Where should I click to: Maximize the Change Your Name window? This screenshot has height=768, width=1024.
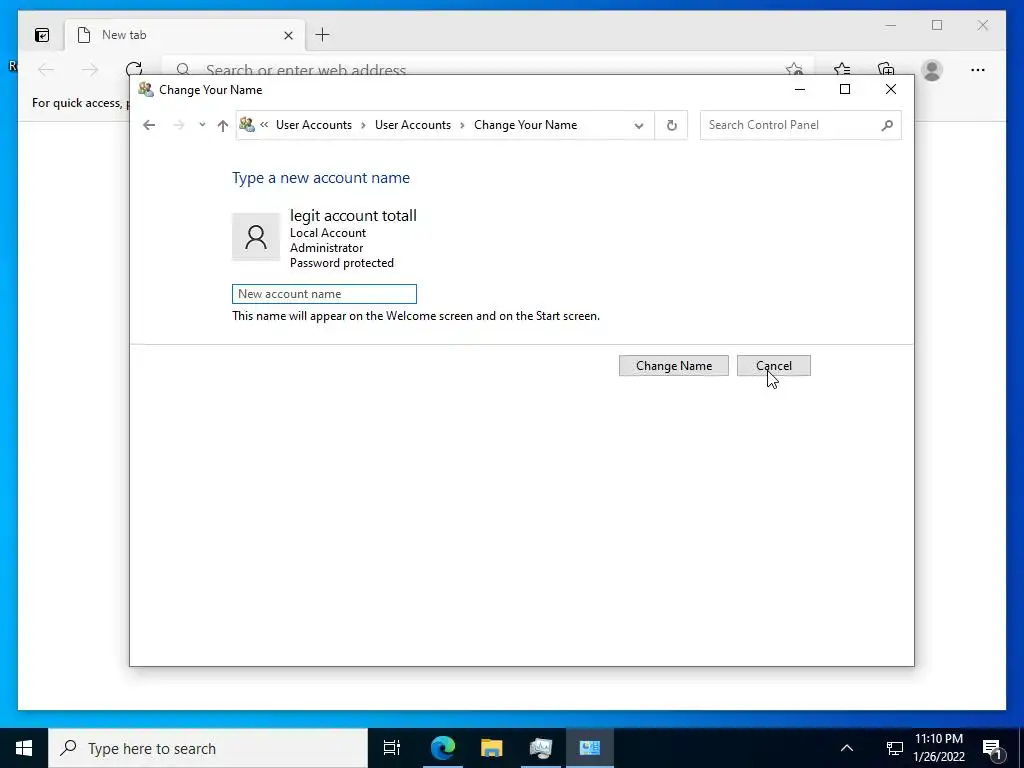coord(844,89)
